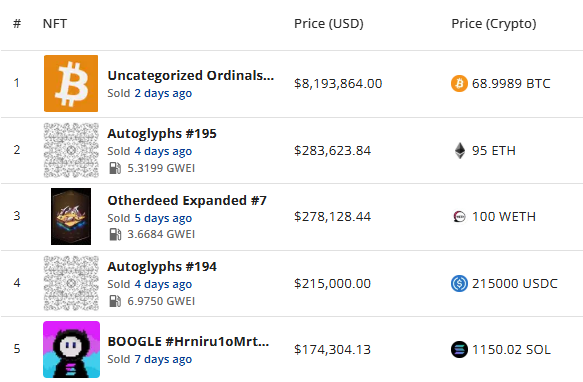Click the WETH token icon
Image resolution: width=583 pixels, height=382 pixels.
click(459, 216)
